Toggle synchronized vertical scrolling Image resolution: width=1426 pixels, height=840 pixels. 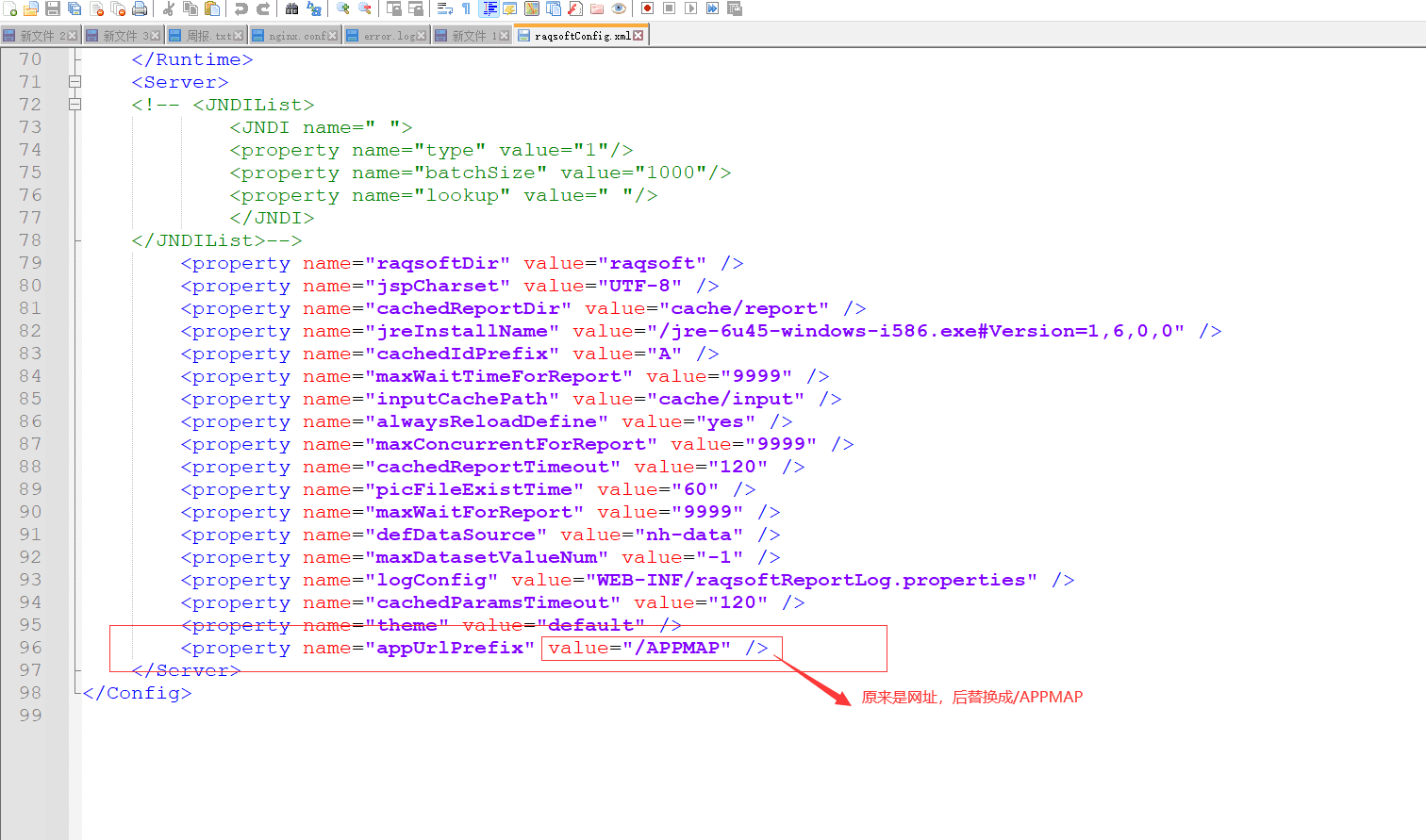pyautogui.click(x=393, y=8)
